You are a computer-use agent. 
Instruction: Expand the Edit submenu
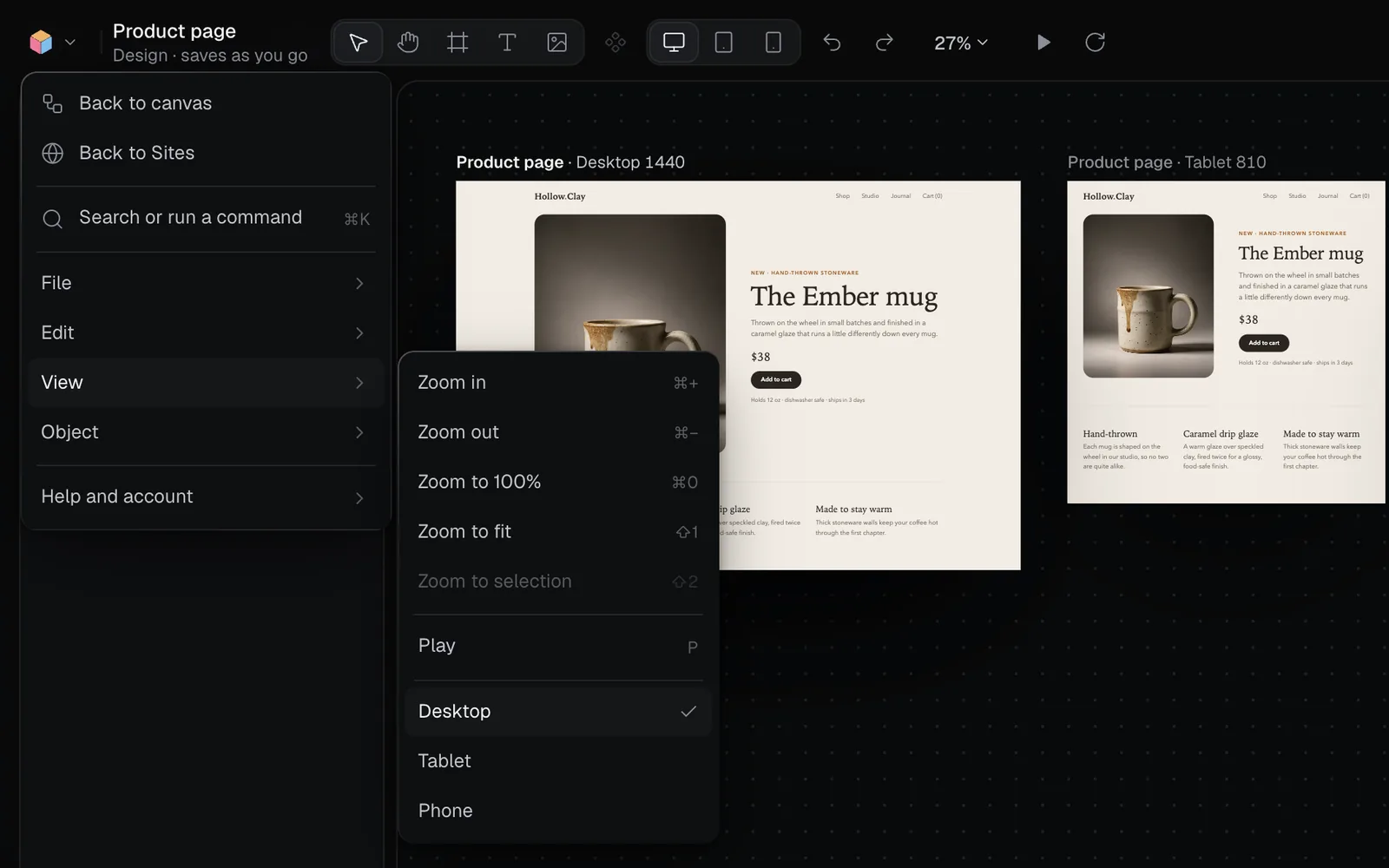[x=206, y=332]
